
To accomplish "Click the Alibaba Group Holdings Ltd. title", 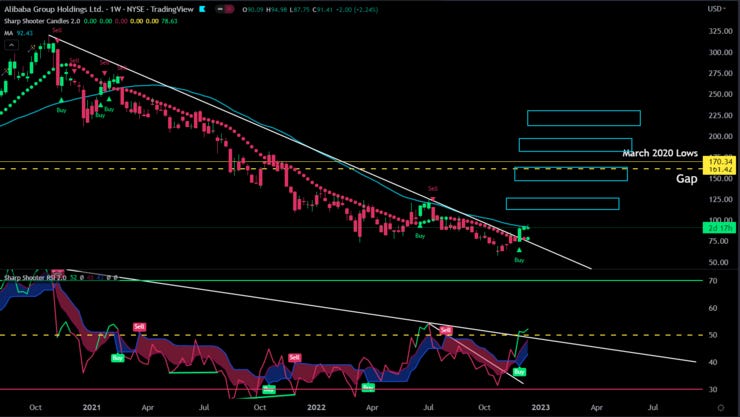I will click(53, 9).
